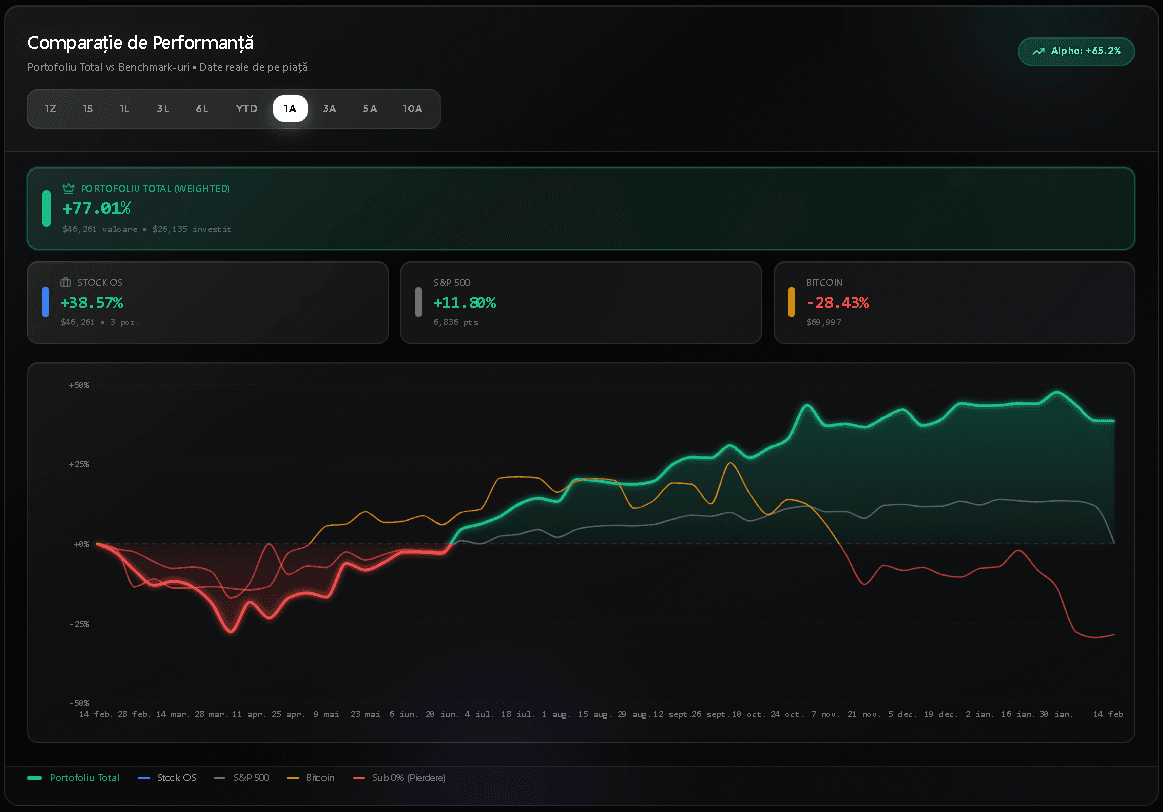This screenshot has height=812, width=1163.
Task: Click the green legend line icon for Portofoliu Total
Action: click(36, 777)
